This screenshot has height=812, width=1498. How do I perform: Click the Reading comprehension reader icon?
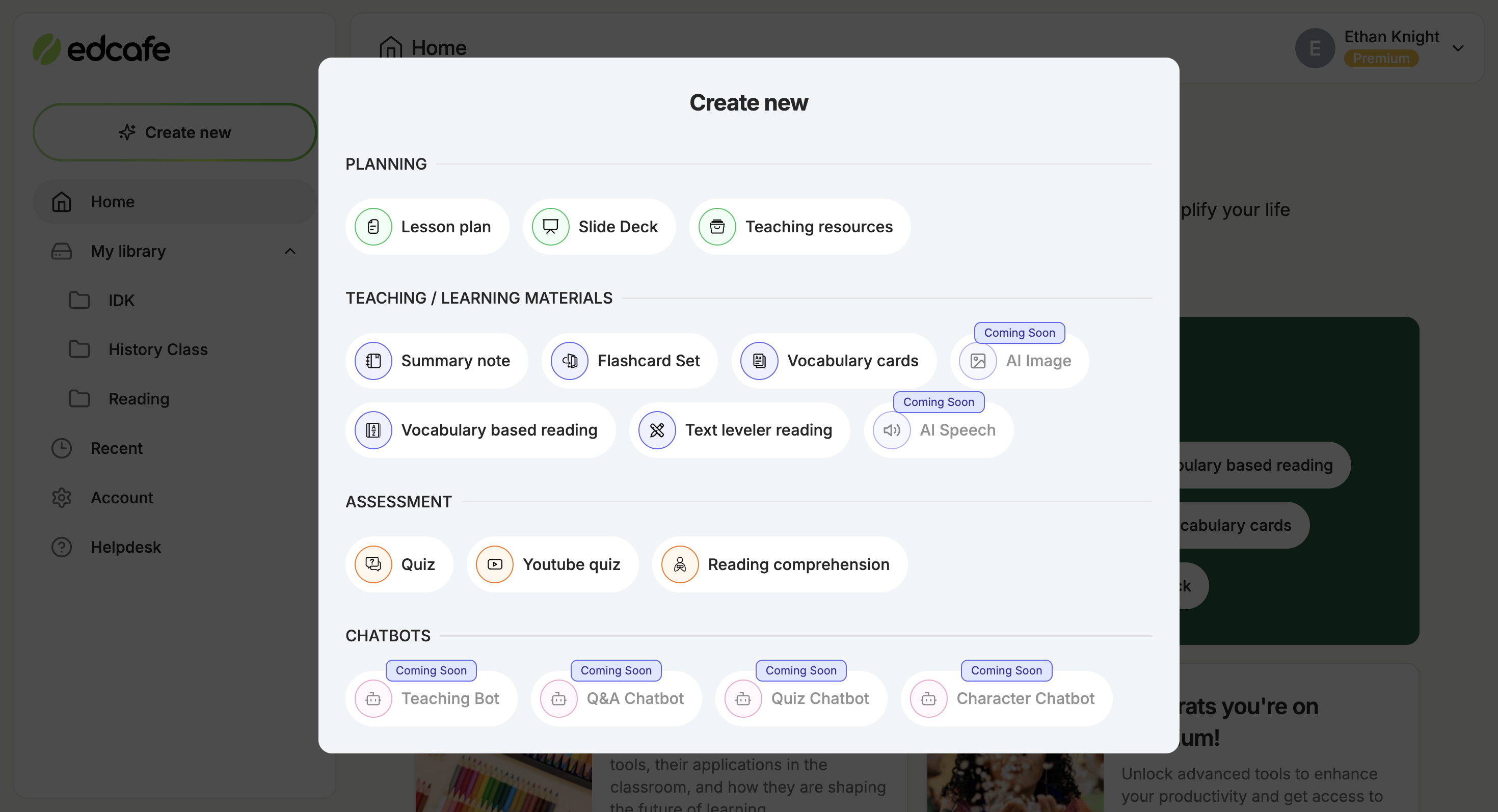point(680,564)
